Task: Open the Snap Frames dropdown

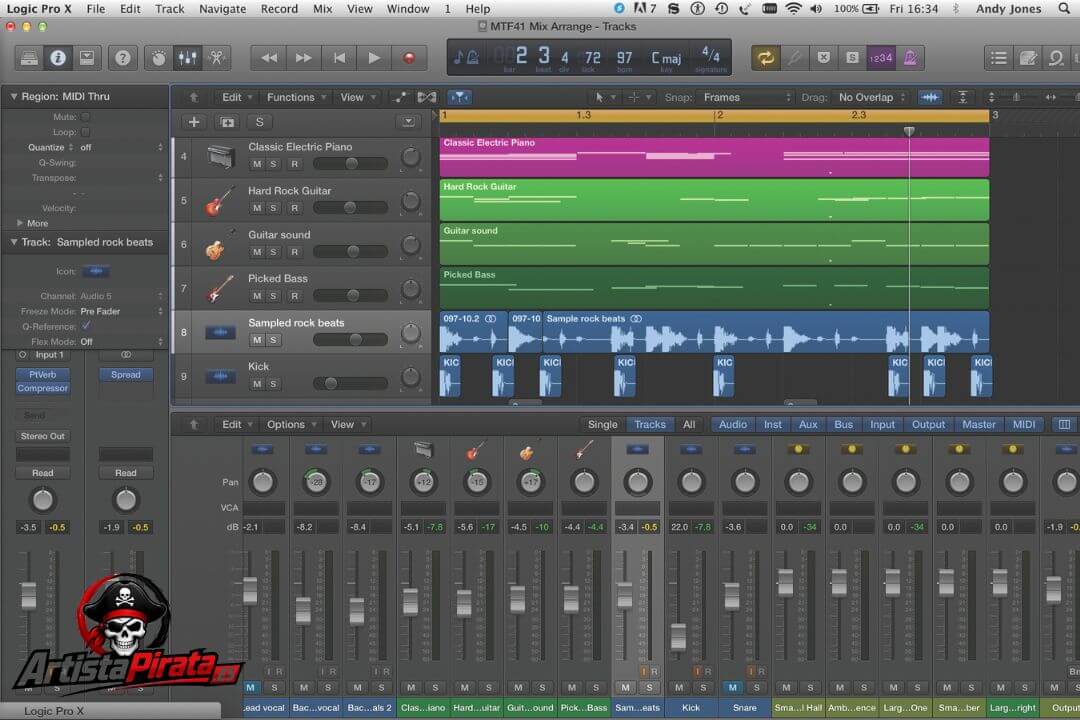Action: 747,97
